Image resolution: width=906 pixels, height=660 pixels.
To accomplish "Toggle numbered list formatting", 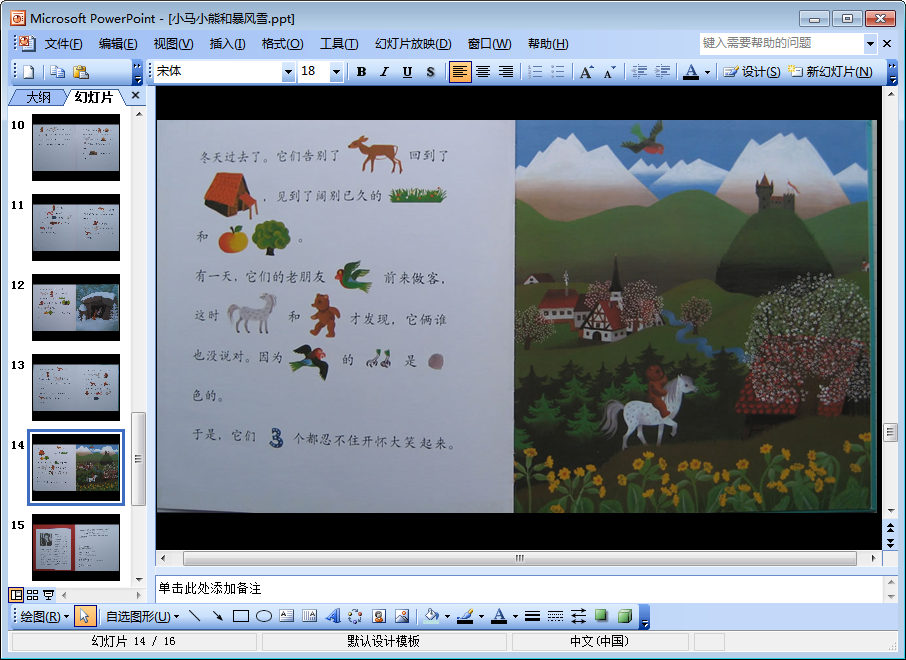I will [535, 72].
